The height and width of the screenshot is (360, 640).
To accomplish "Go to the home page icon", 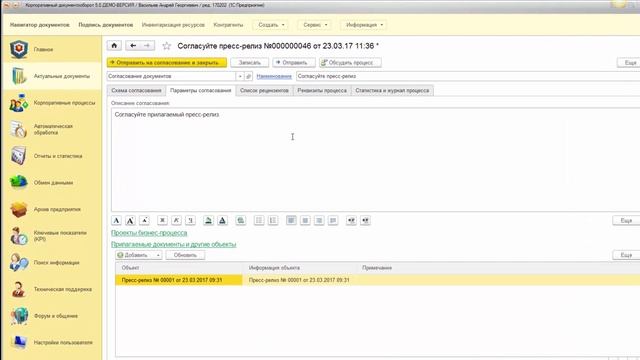I will tap(114, 46).
